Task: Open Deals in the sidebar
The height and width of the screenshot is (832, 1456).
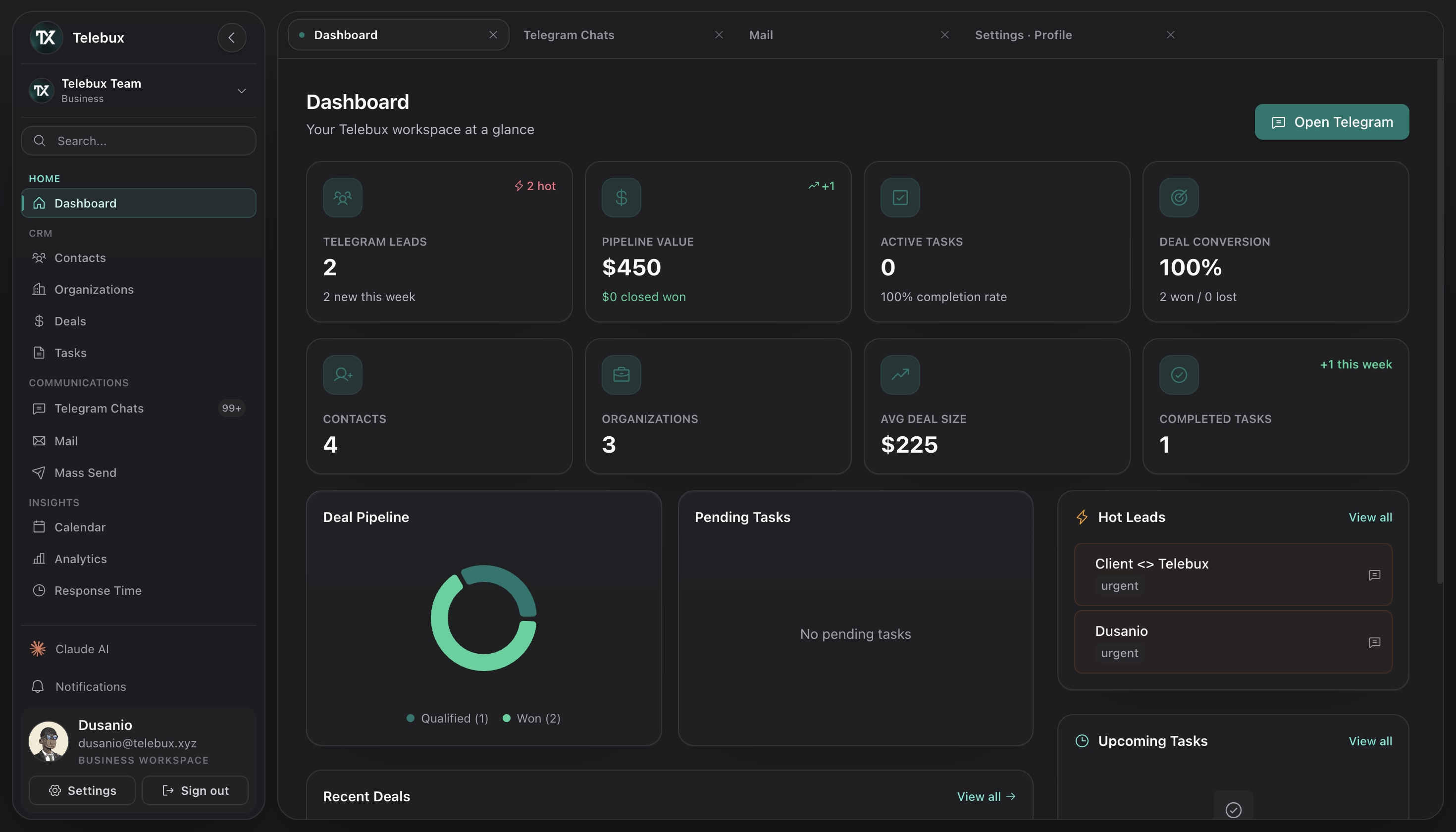Action: [138, 321]
